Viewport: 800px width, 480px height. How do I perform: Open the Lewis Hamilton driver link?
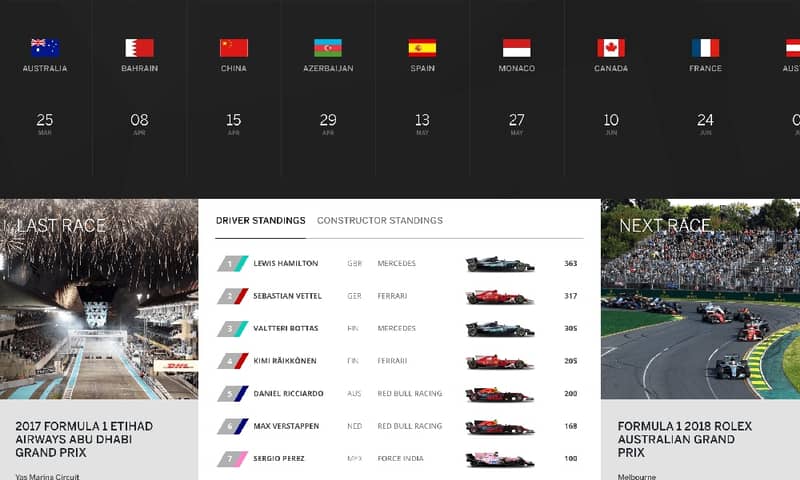(x=286, y=263)
